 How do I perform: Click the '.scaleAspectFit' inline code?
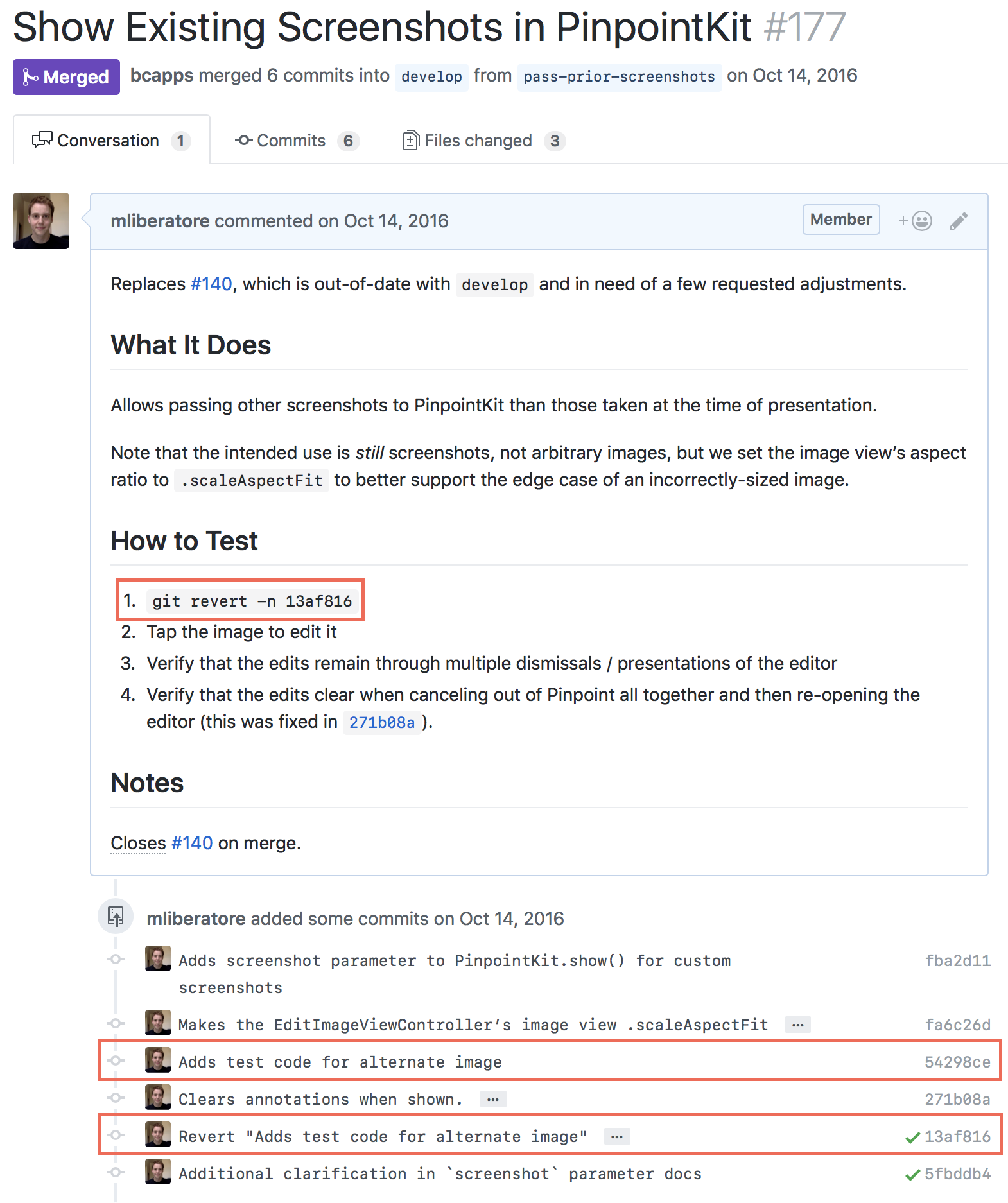[x=252, y=480]
